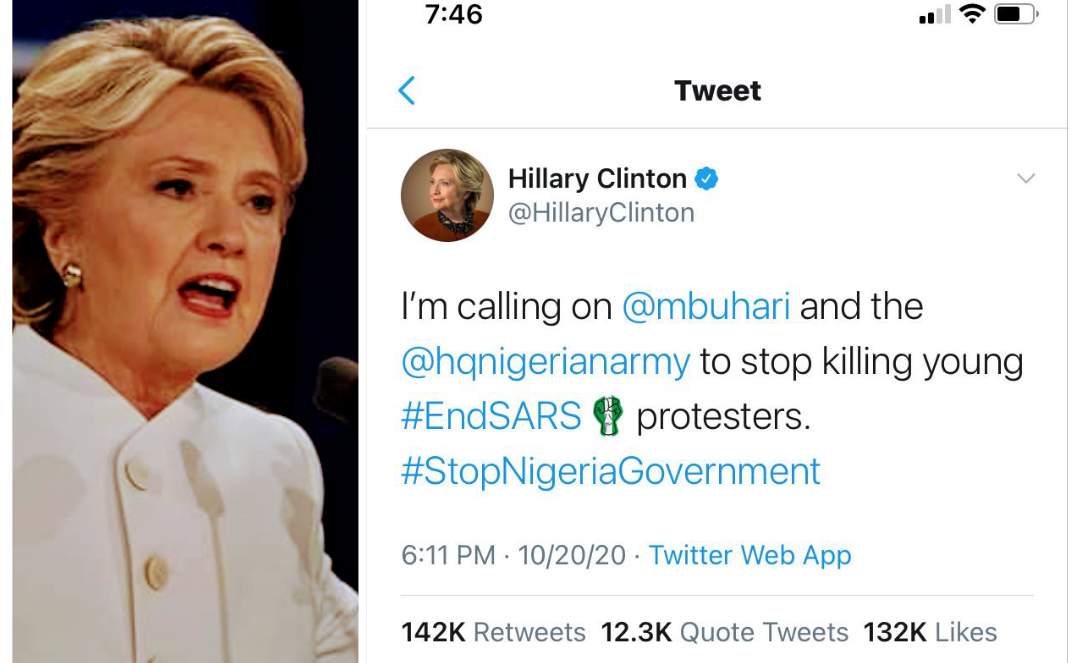Click the blue verified badge
Image resolution: width=1080 pixels, height=663 pixels.
tap(706, 178)
